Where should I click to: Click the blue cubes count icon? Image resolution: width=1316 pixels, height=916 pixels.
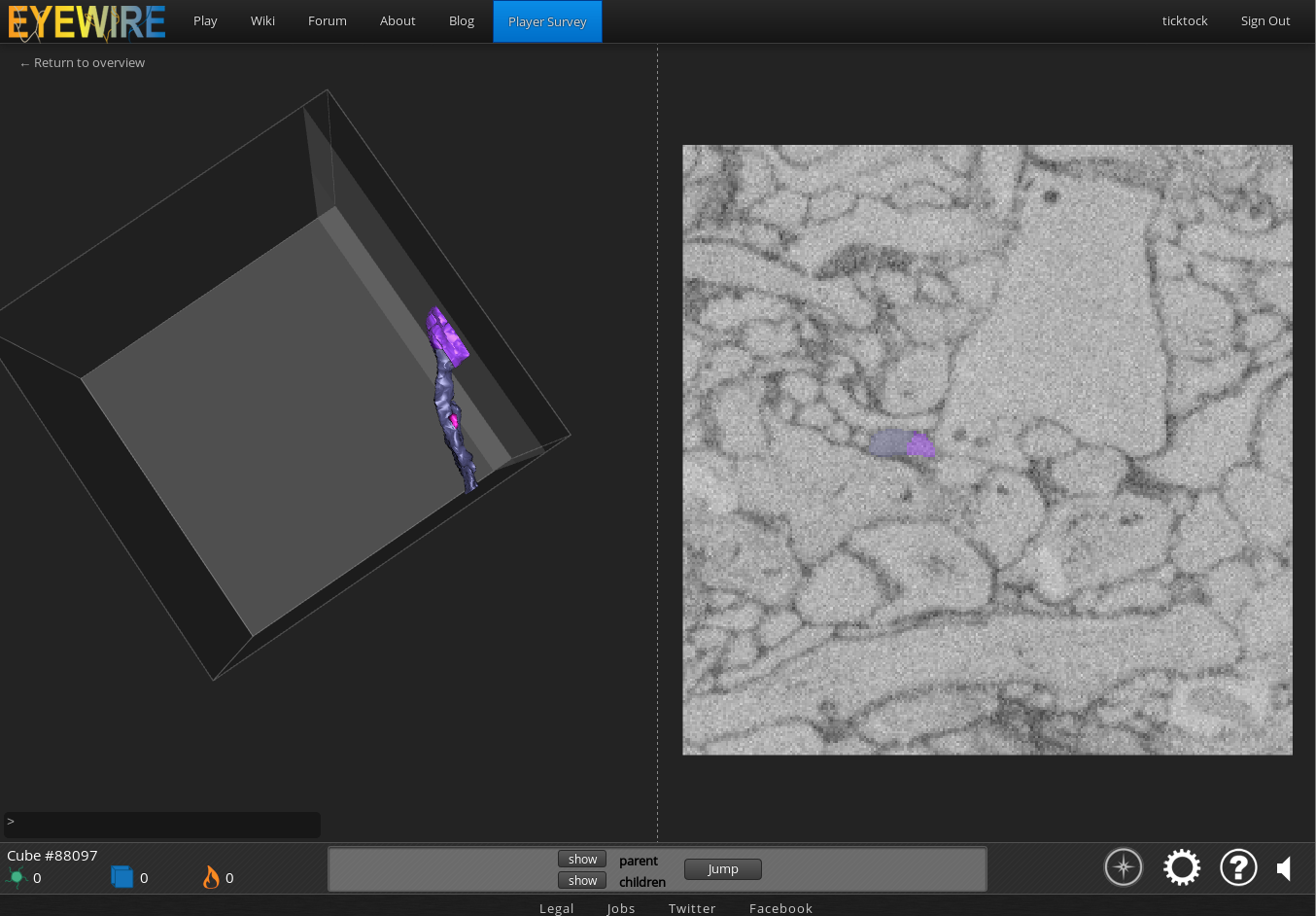121,877
